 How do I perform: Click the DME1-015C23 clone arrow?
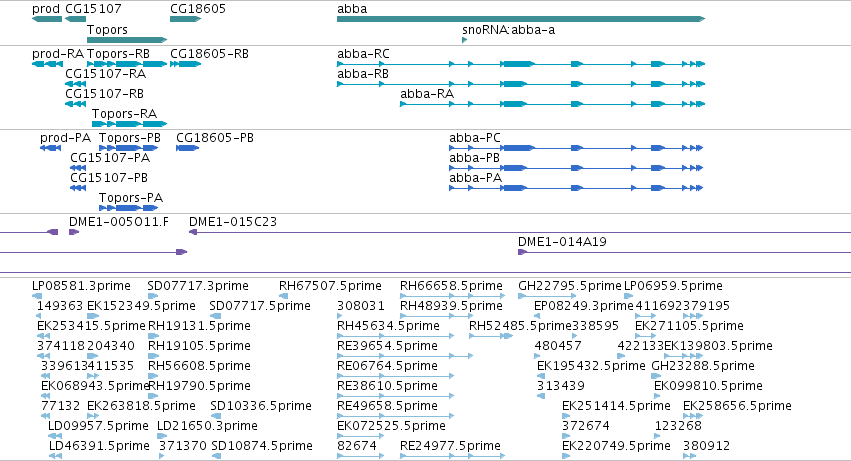(x=193, y=232)
